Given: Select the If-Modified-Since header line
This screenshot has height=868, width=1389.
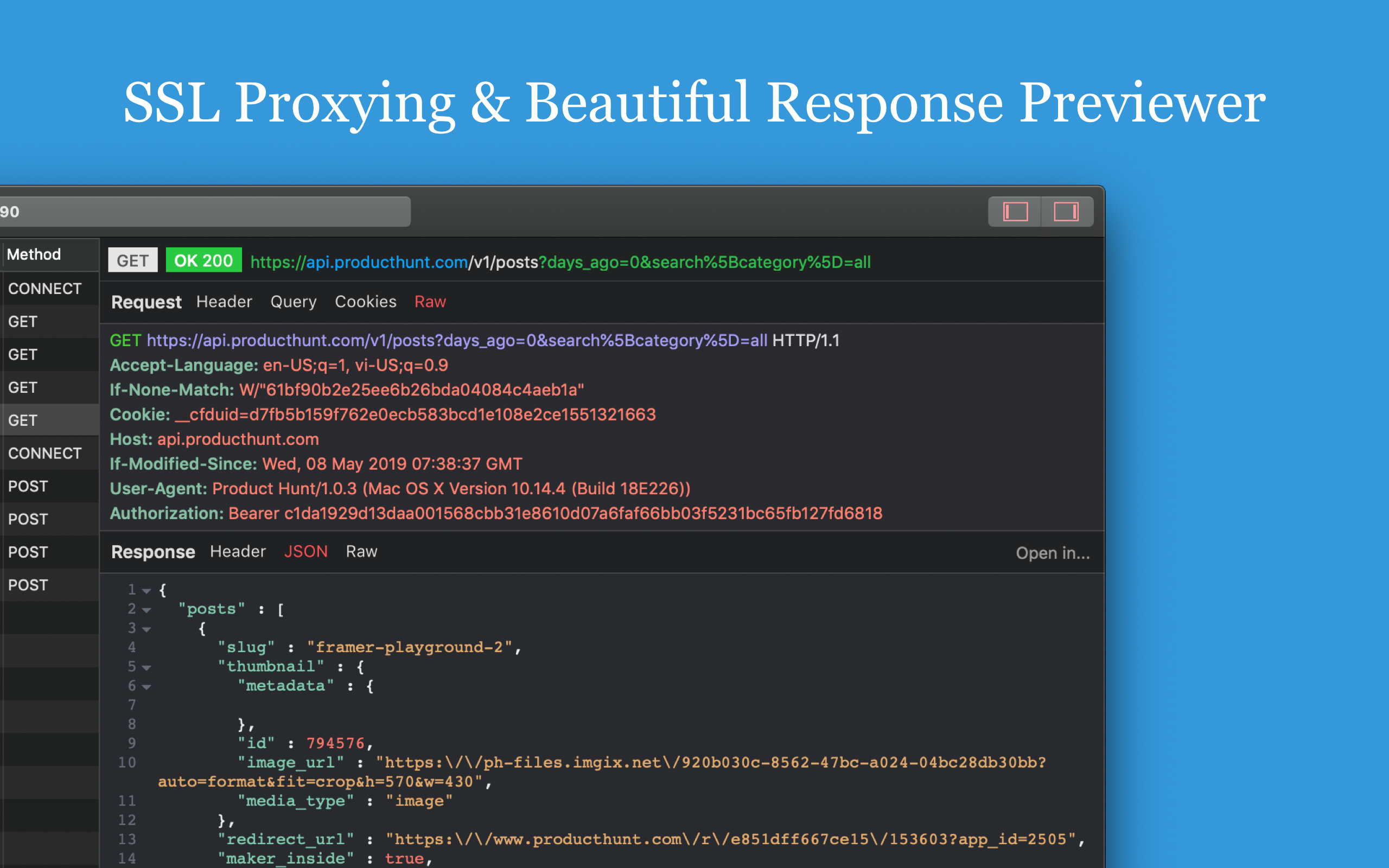Looking at the screenshot, I should pos(316,464).
